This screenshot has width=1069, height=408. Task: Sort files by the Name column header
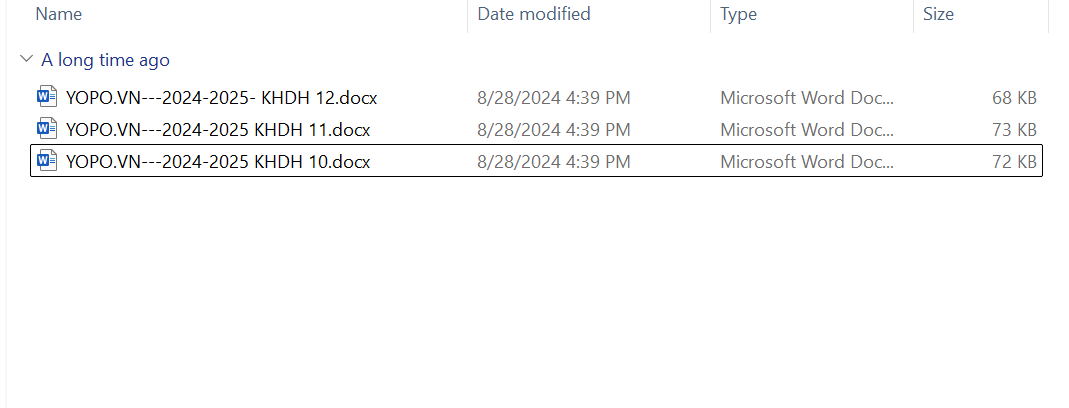(58, 14)
